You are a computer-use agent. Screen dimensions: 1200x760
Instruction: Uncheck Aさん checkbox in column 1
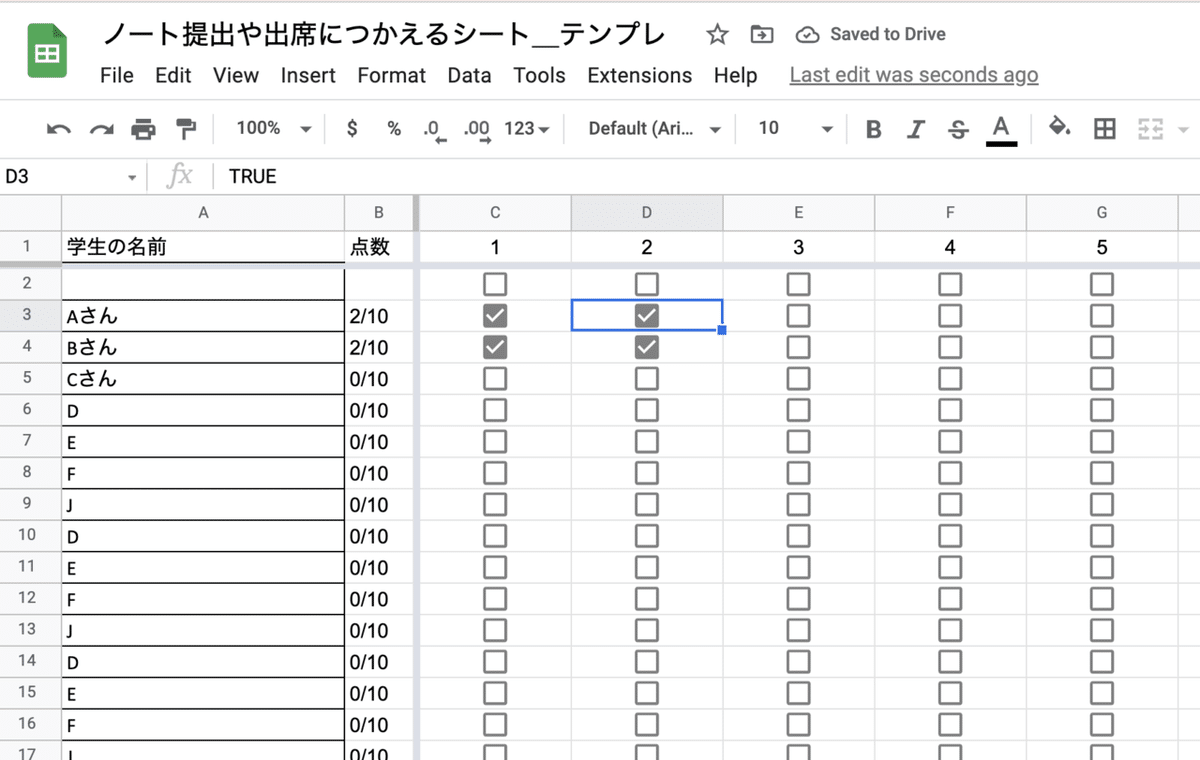pyautogui.click(x=494, y=316)
